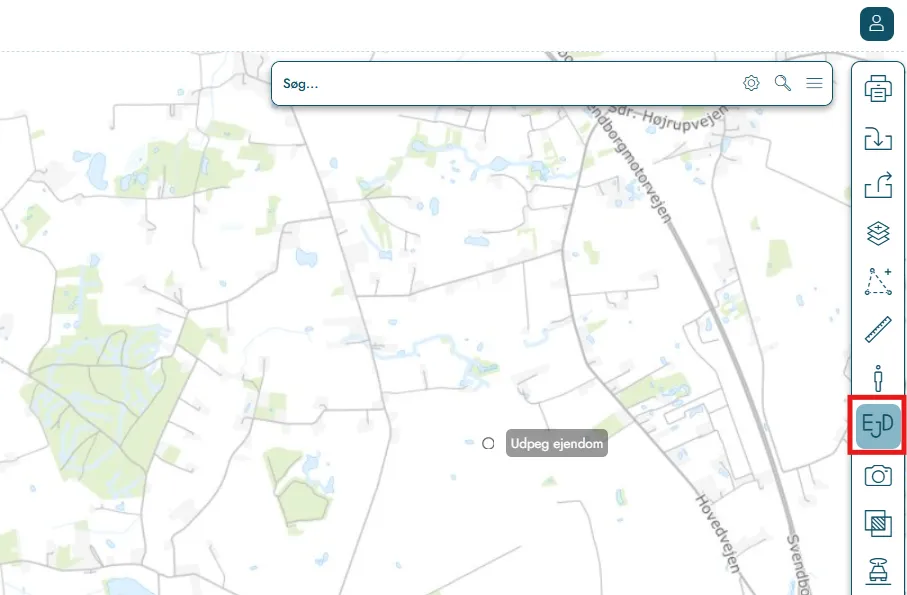Open the hamburger menu in search bar

[814, 83]
